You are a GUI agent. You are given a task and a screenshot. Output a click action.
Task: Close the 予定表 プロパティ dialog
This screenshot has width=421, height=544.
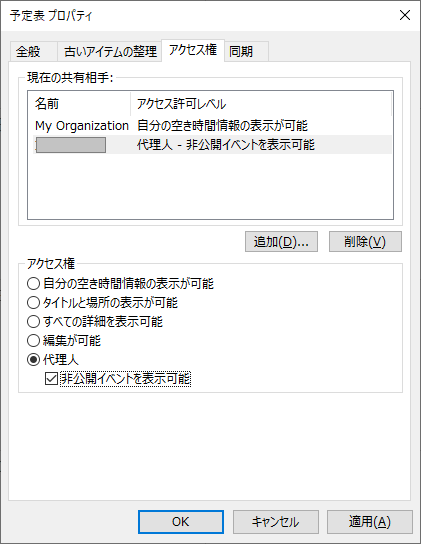405,15
